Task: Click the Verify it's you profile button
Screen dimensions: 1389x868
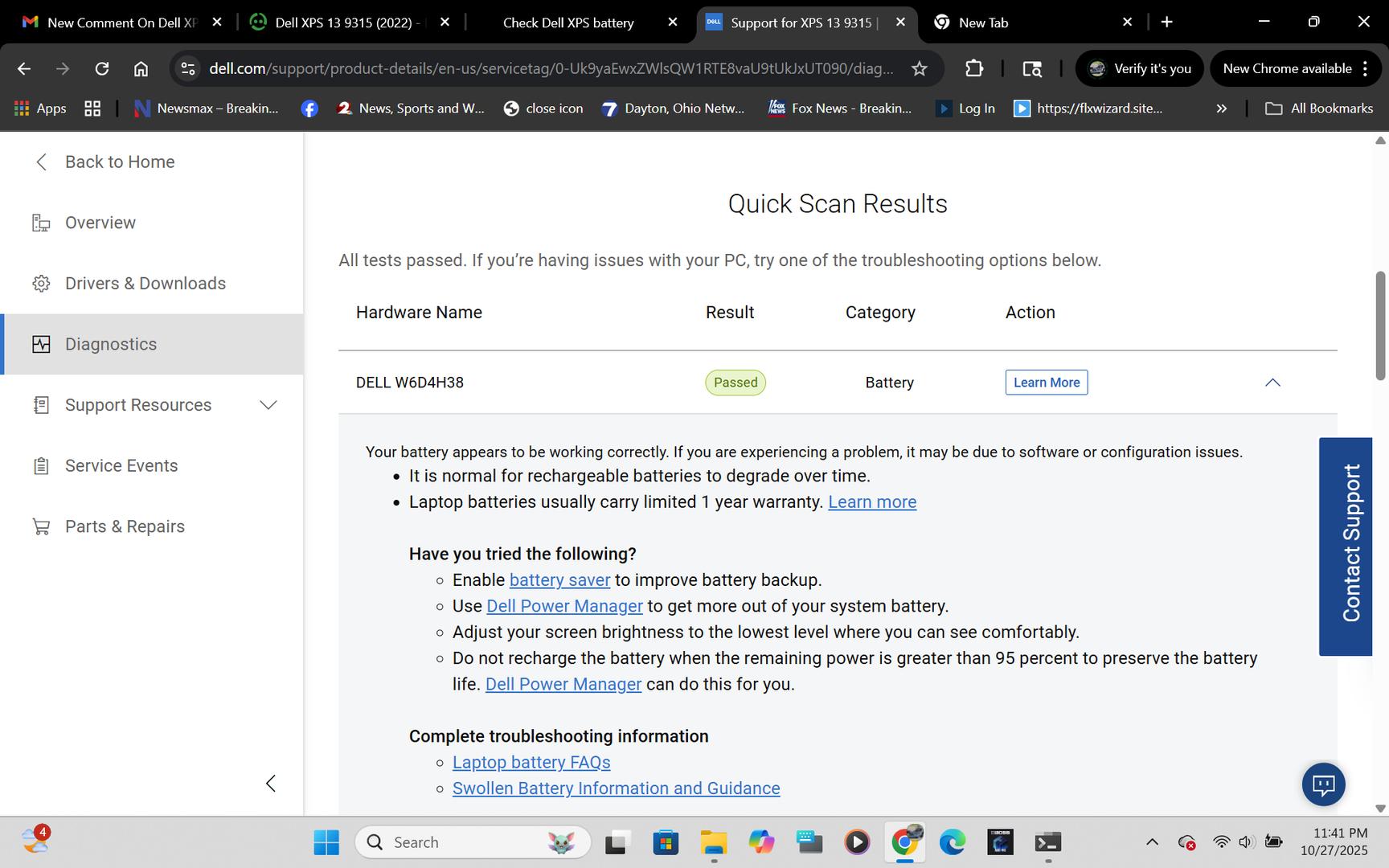Action: (1139, 69)
